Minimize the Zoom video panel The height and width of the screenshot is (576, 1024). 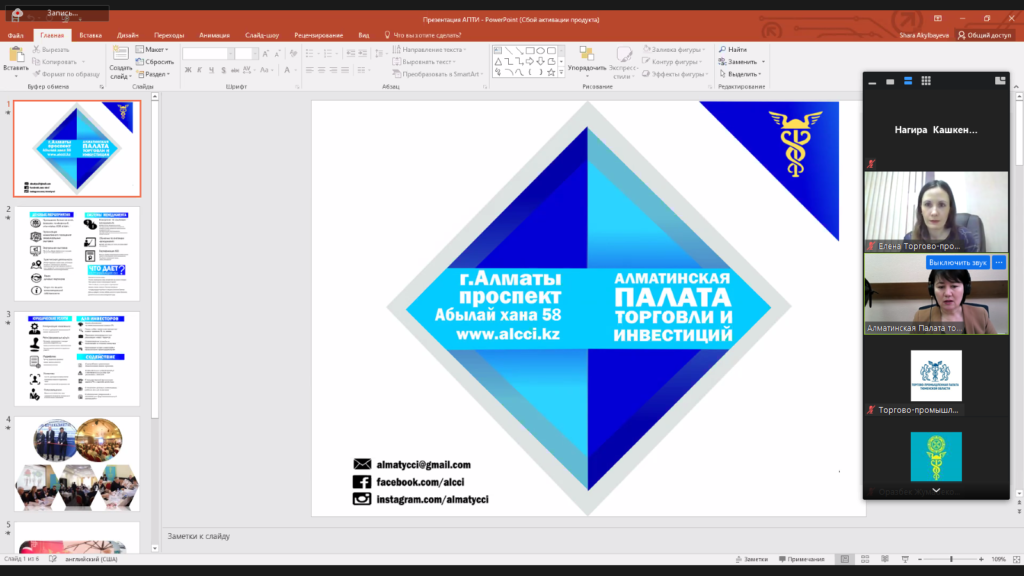coord(872,82)
